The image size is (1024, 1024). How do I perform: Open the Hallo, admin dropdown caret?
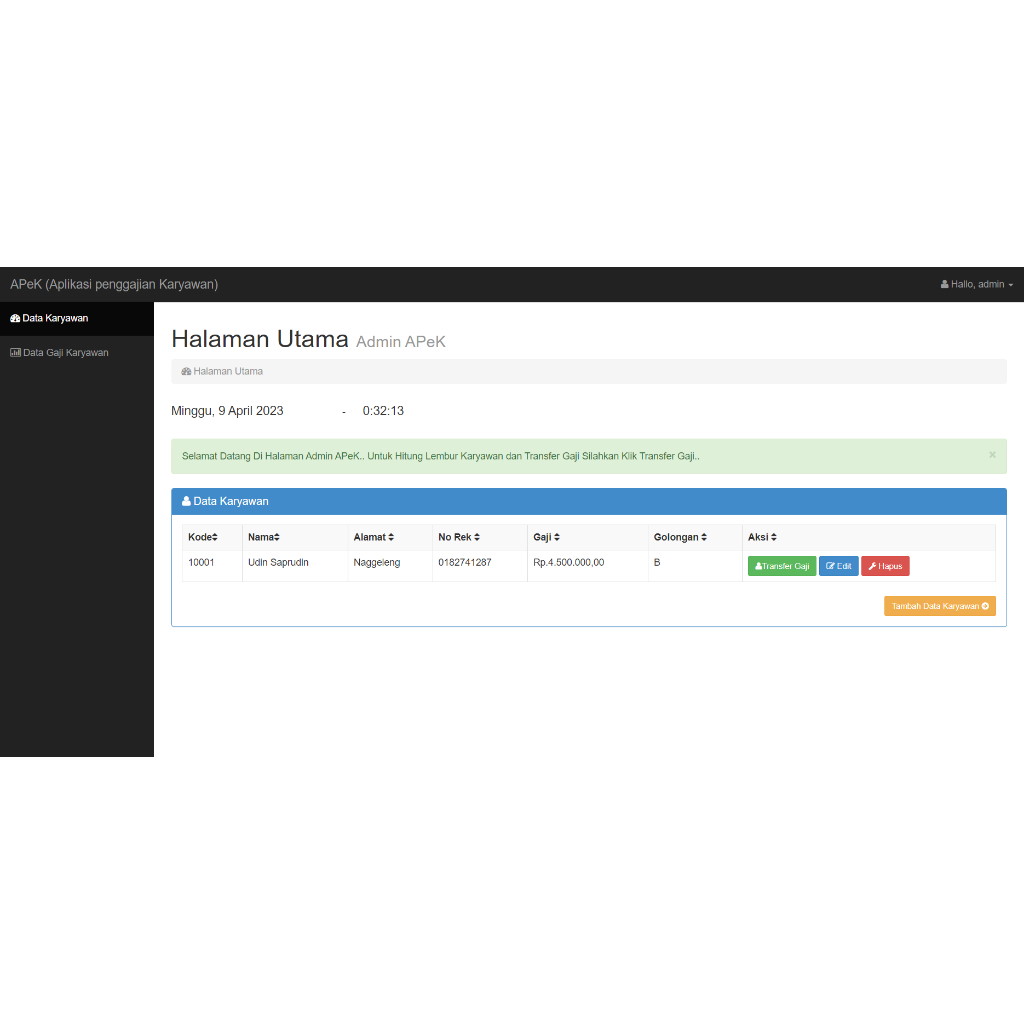tap(1010, 286)
